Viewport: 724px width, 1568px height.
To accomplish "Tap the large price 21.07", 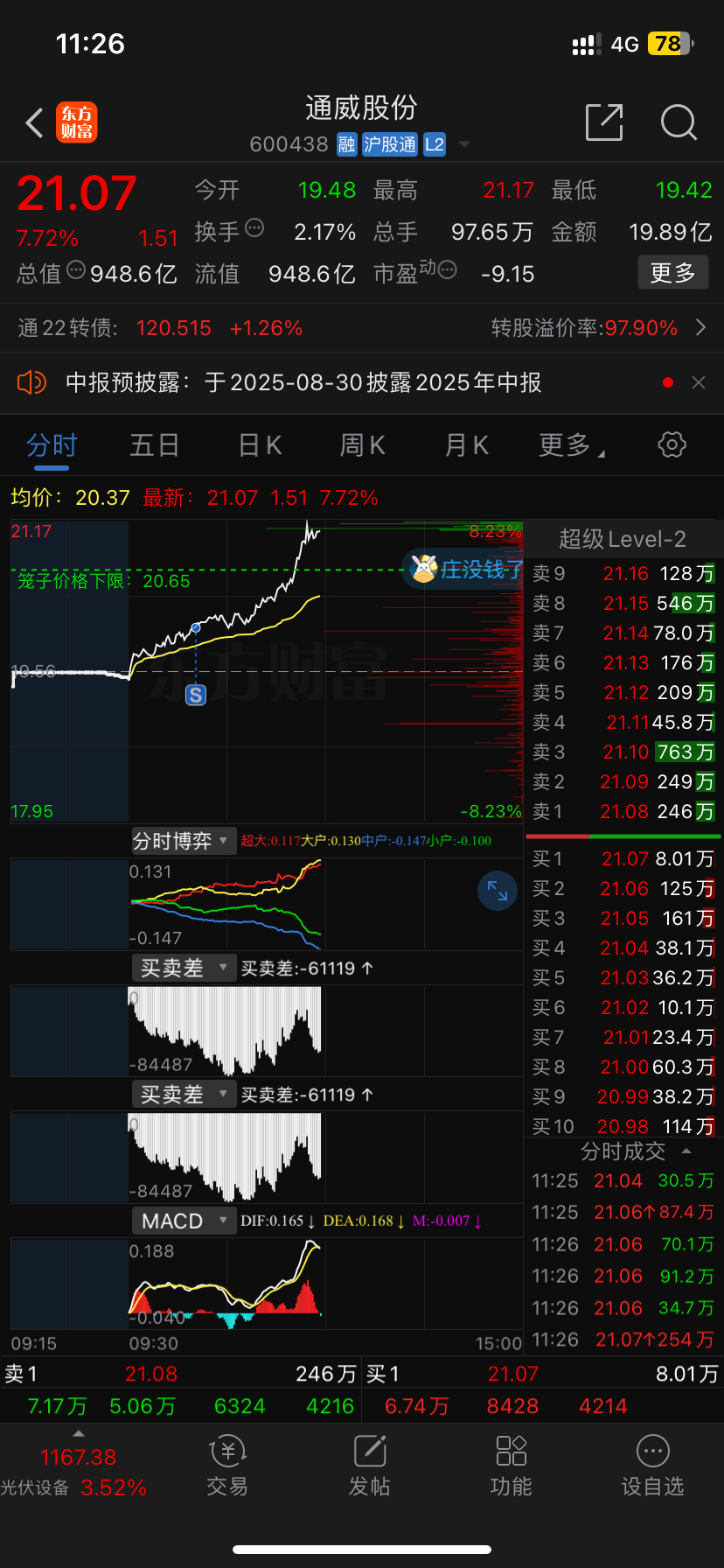I will [77, 193].
